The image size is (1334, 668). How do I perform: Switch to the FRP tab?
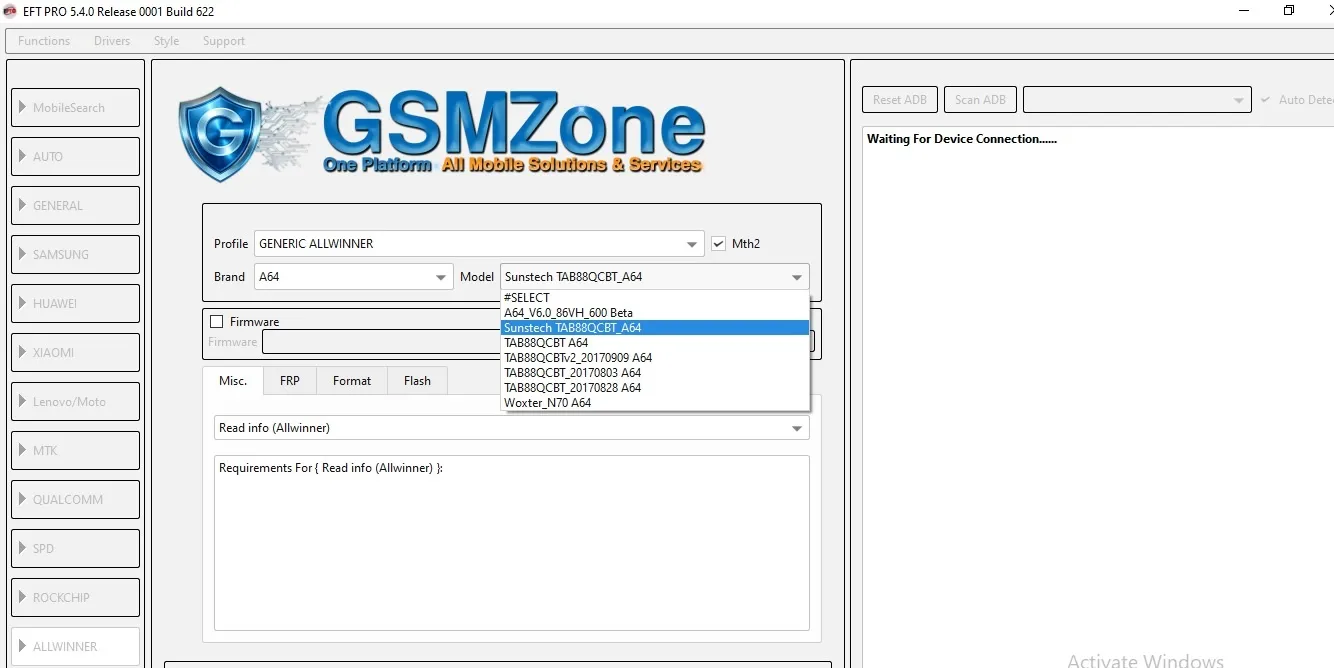(289, 381)
